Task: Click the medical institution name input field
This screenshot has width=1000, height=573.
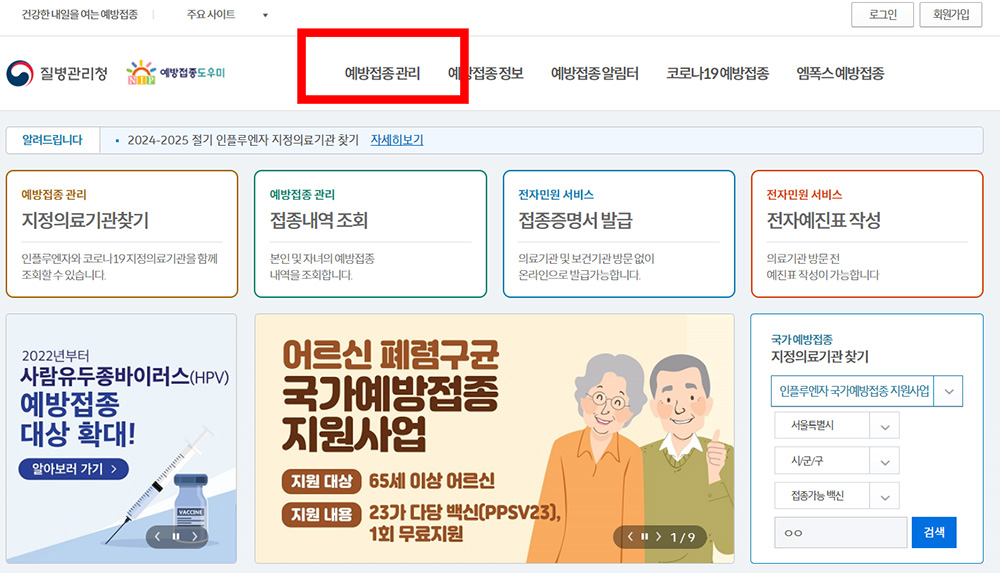Action: point(841,532)
